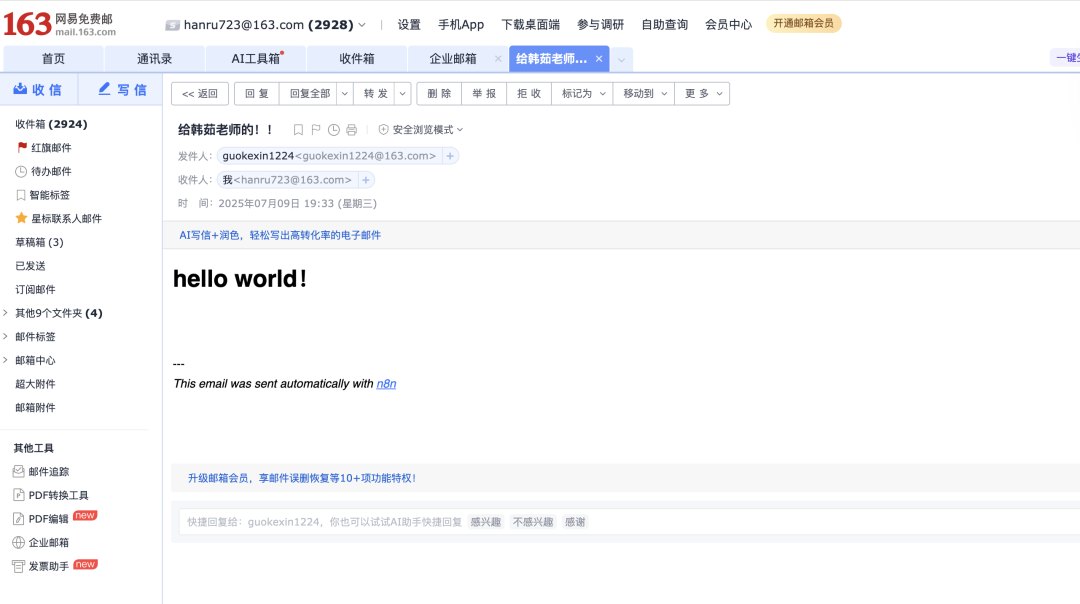The image size is (1080, 604).
Task: Open the 设置 settings menu
Action: [x=409, y=24]
